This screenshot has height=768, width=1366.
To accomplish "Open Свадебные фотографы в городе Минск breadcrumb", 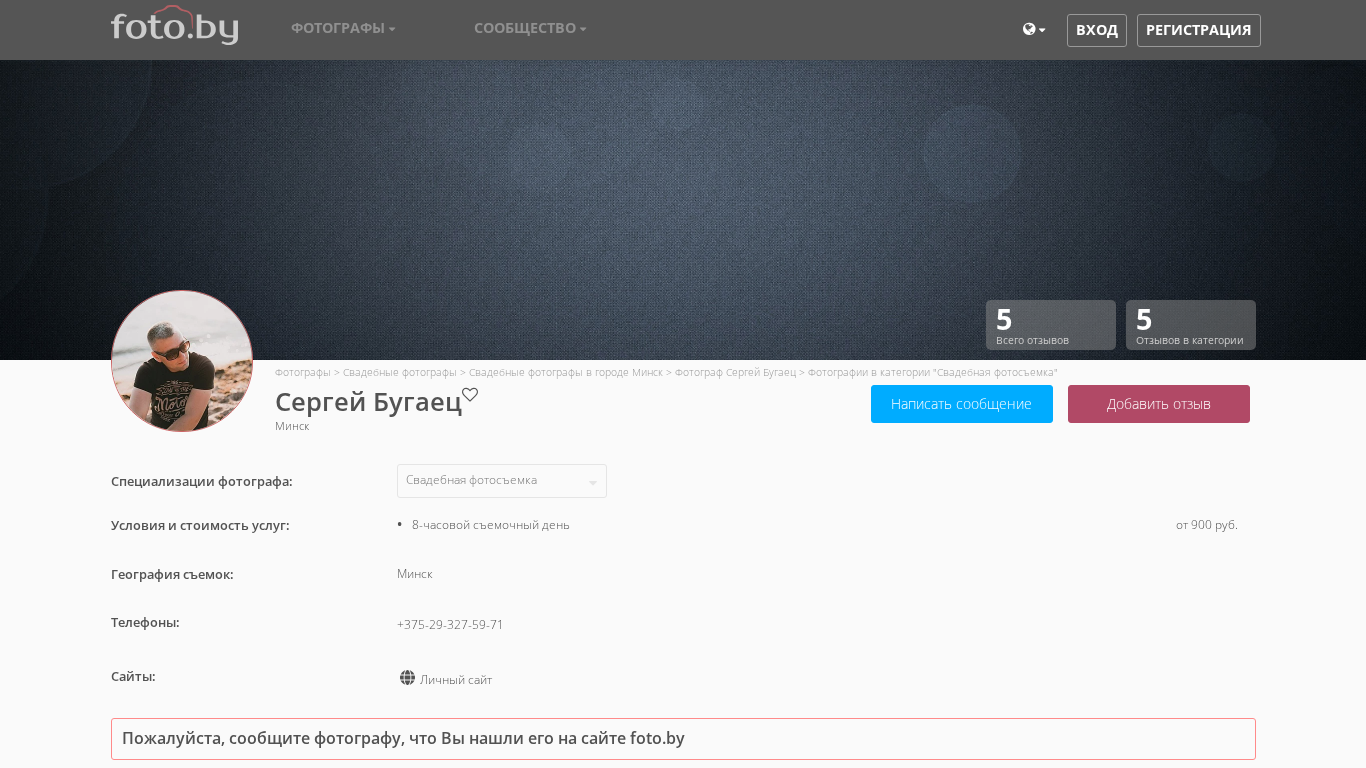I will (x=565, y=372).
